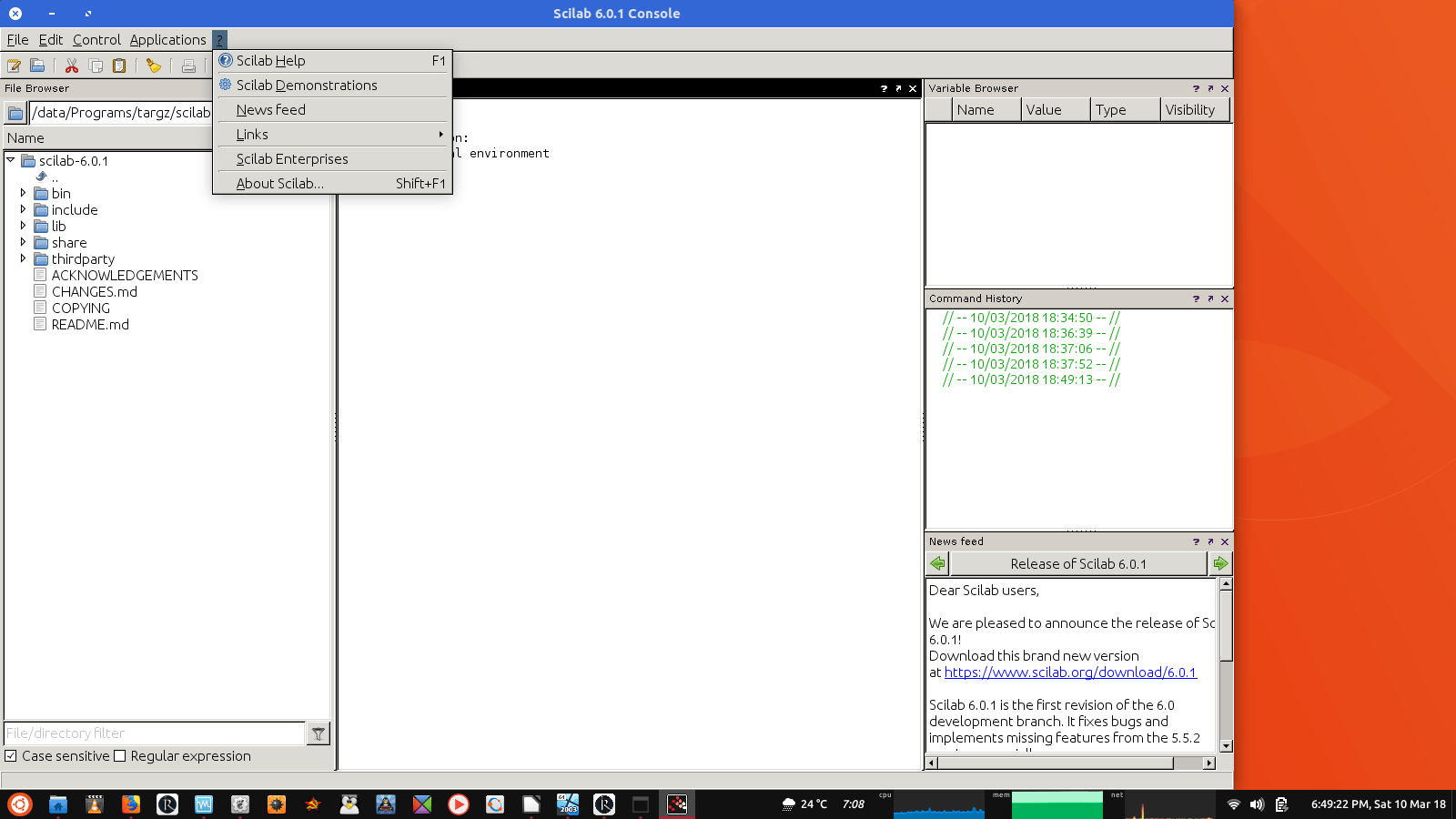Image resolution: width=1456 pixels, height=819 pixels.
Task: Click the Scilab icon in the taskbar
Action: click(677, 804)
